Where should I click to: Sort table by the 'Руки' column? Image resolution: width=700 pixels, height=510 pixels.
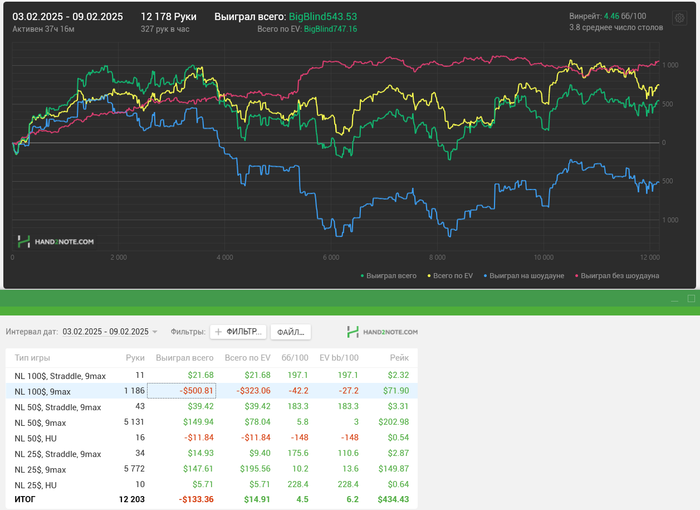pyautogui.click(x=135, y=357)
